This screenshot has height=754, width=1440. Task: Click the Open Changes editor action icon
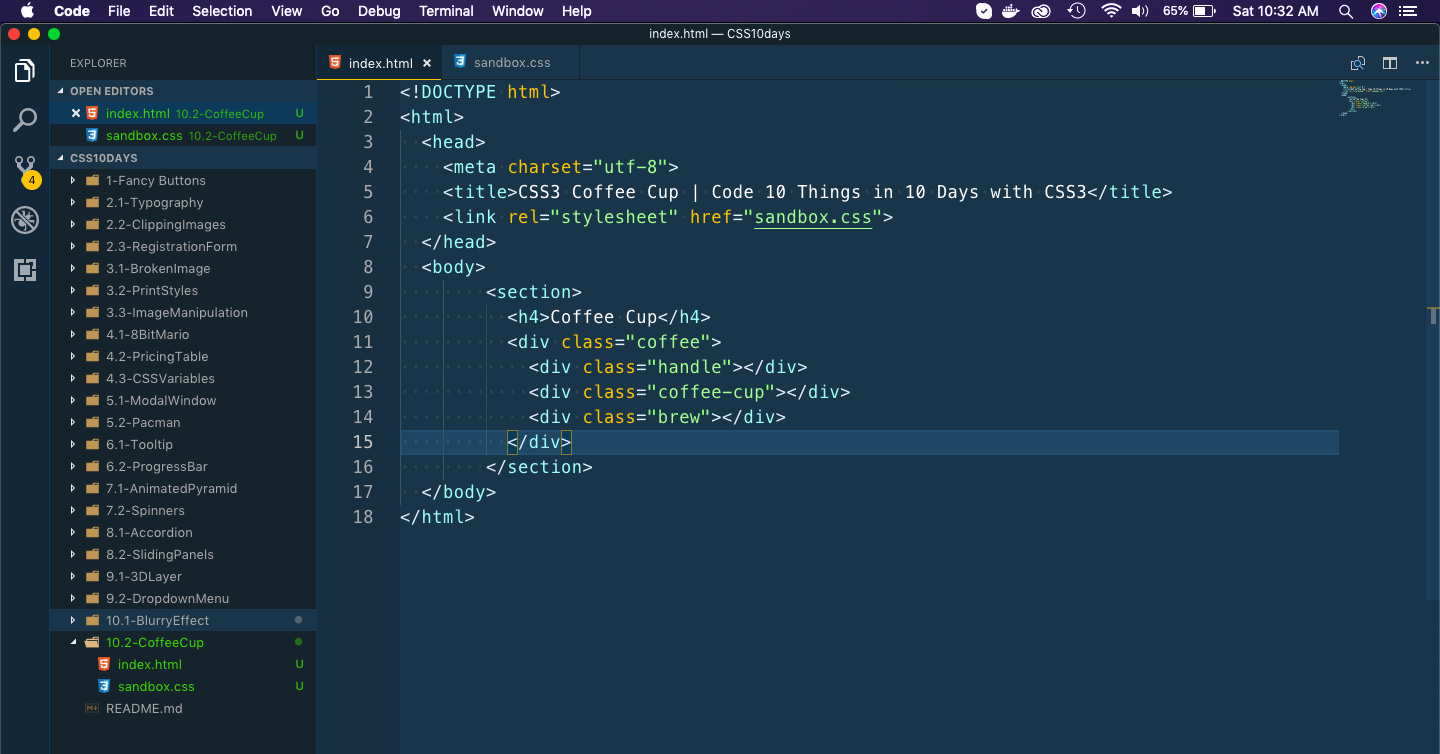[x=1357, y=62]
